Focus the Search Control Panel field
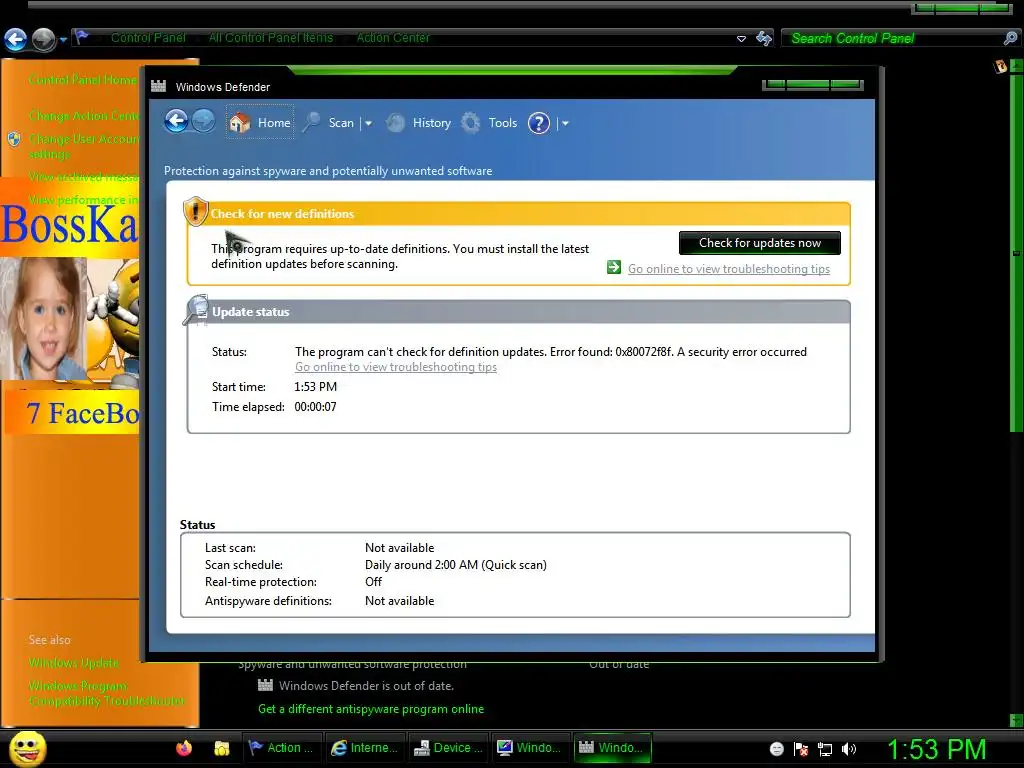The height and width of the screenshot is (768, 1024). (893, 39)
